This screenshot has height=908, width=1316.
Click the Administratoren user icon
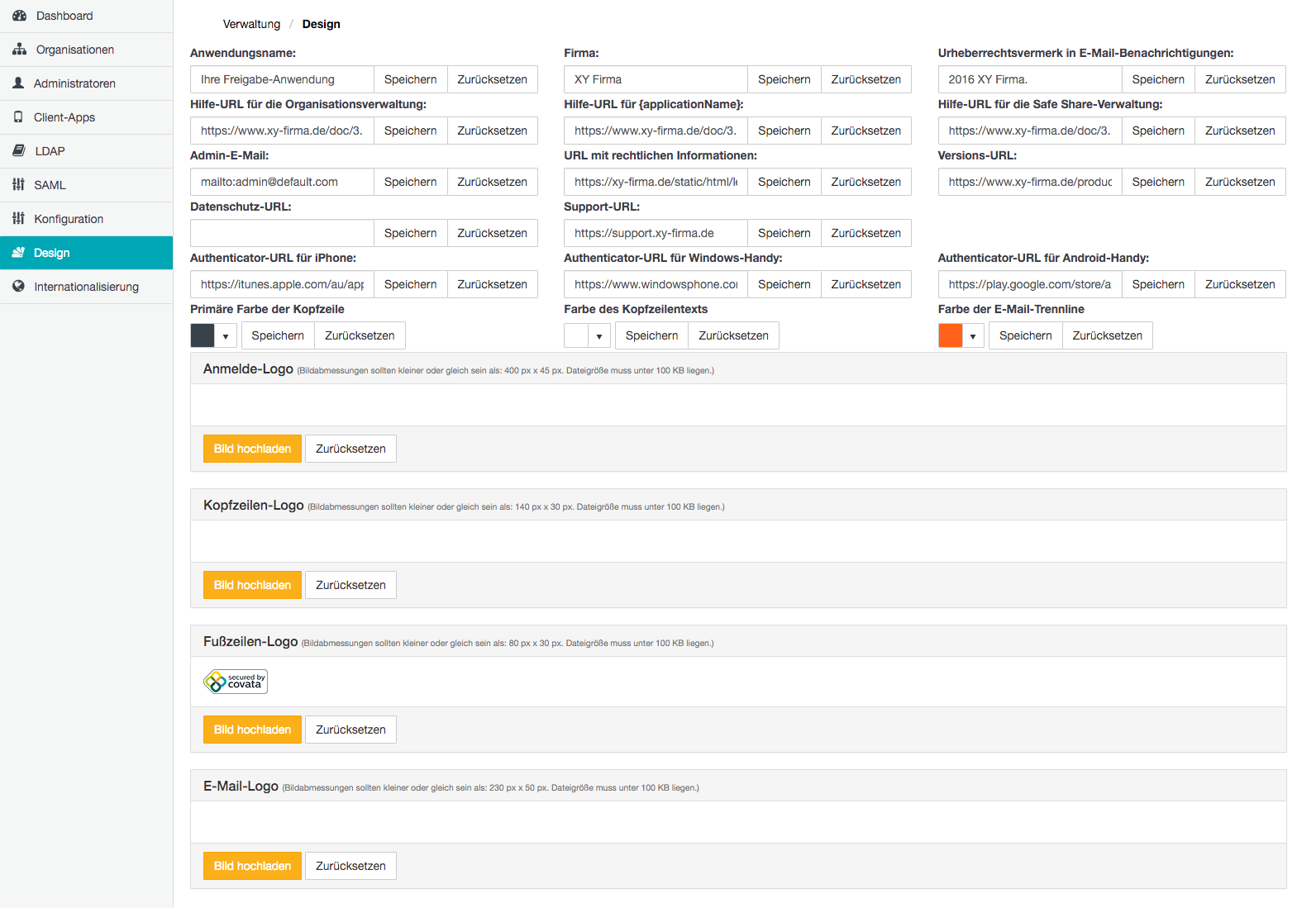pos(18,83)
